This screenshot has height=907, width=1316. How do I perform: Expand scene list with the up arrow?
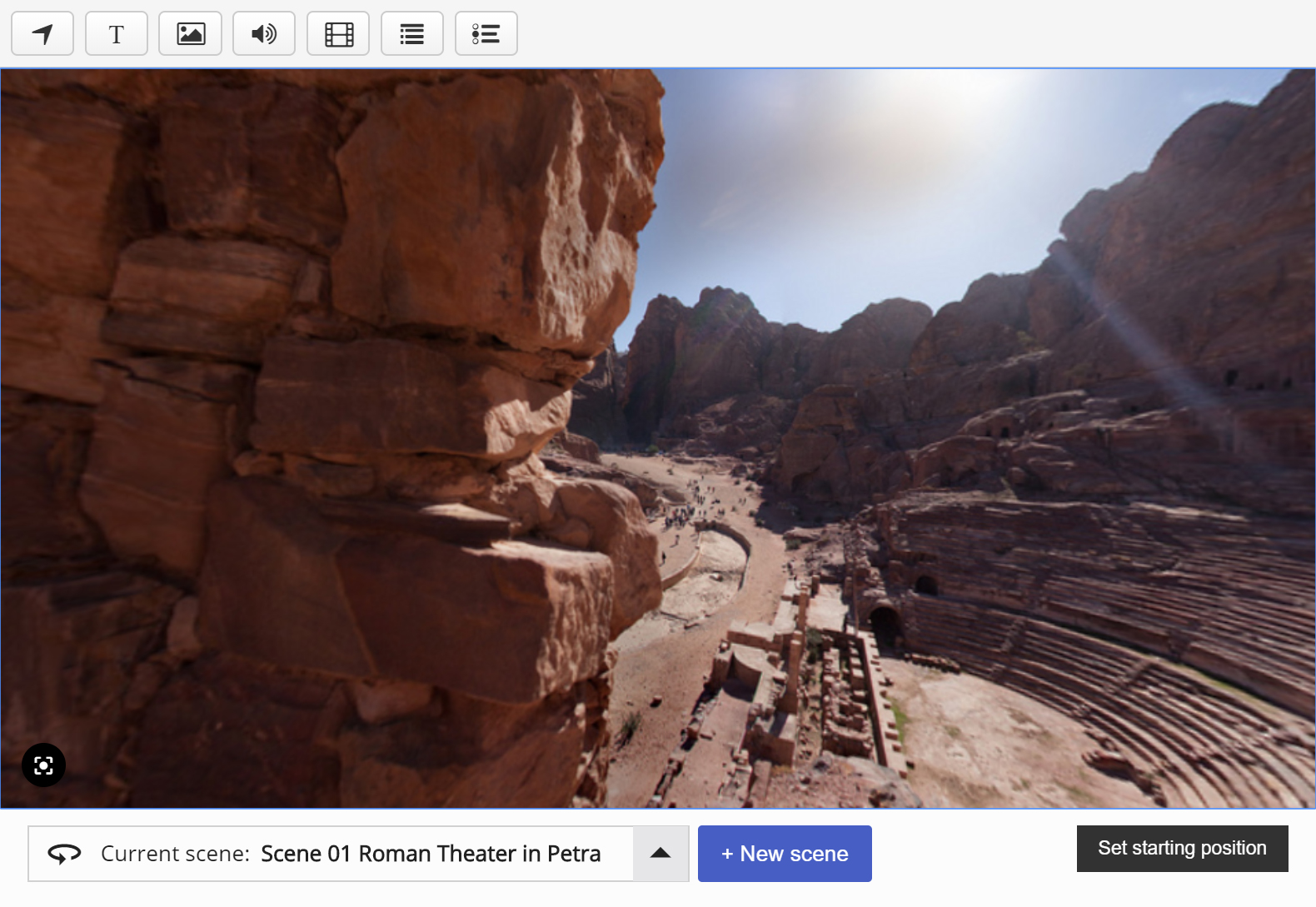click(x=660, y=854)
